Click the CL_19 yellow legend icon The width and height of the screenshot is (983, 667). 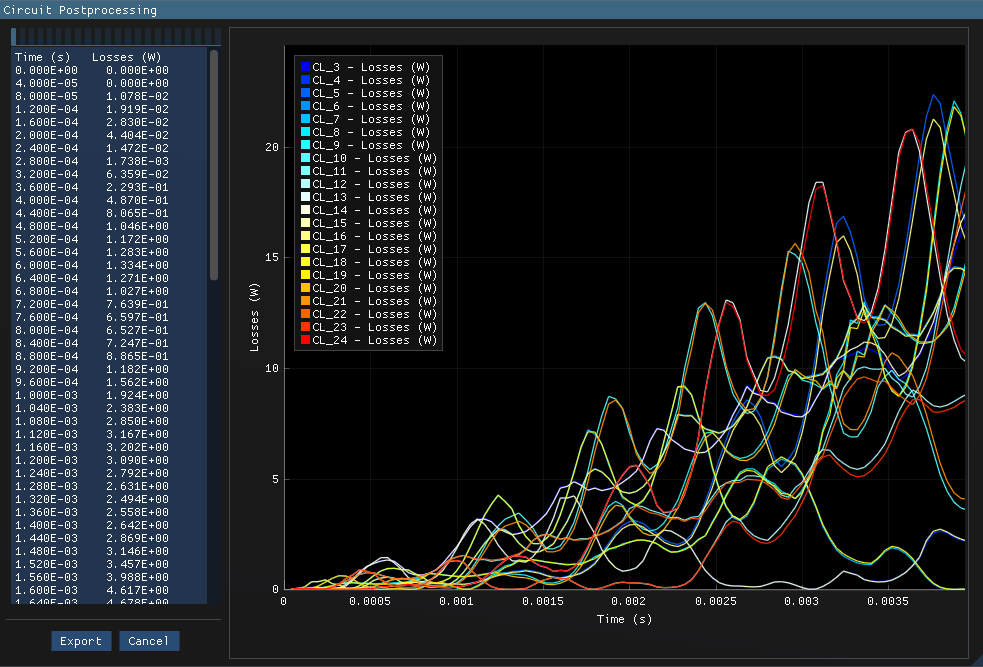[x=305, y=275]
